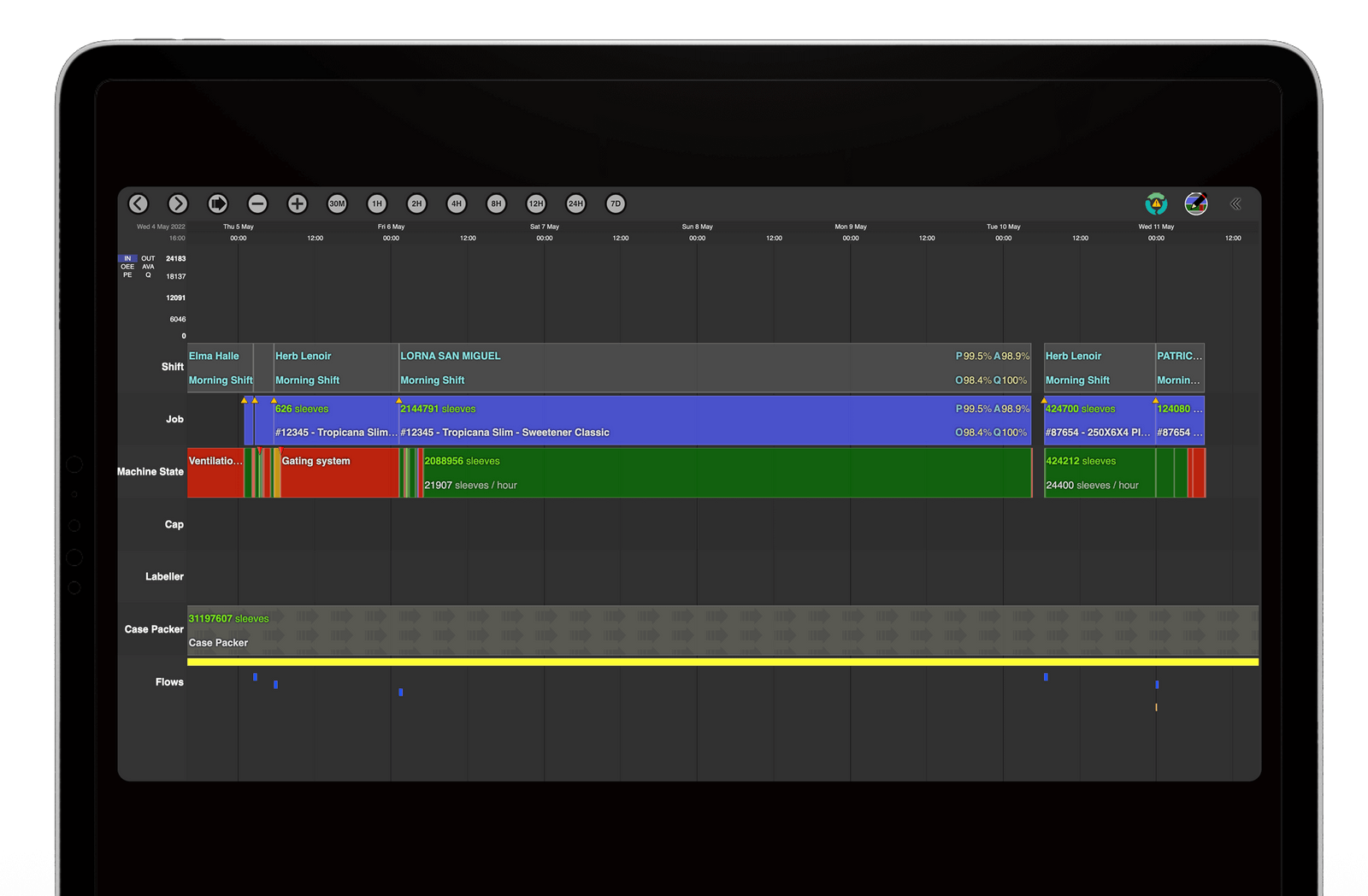Toggle the OEE metric in the legend
Viewport: 1368px width, 896px height.
(x=127, y=268)
